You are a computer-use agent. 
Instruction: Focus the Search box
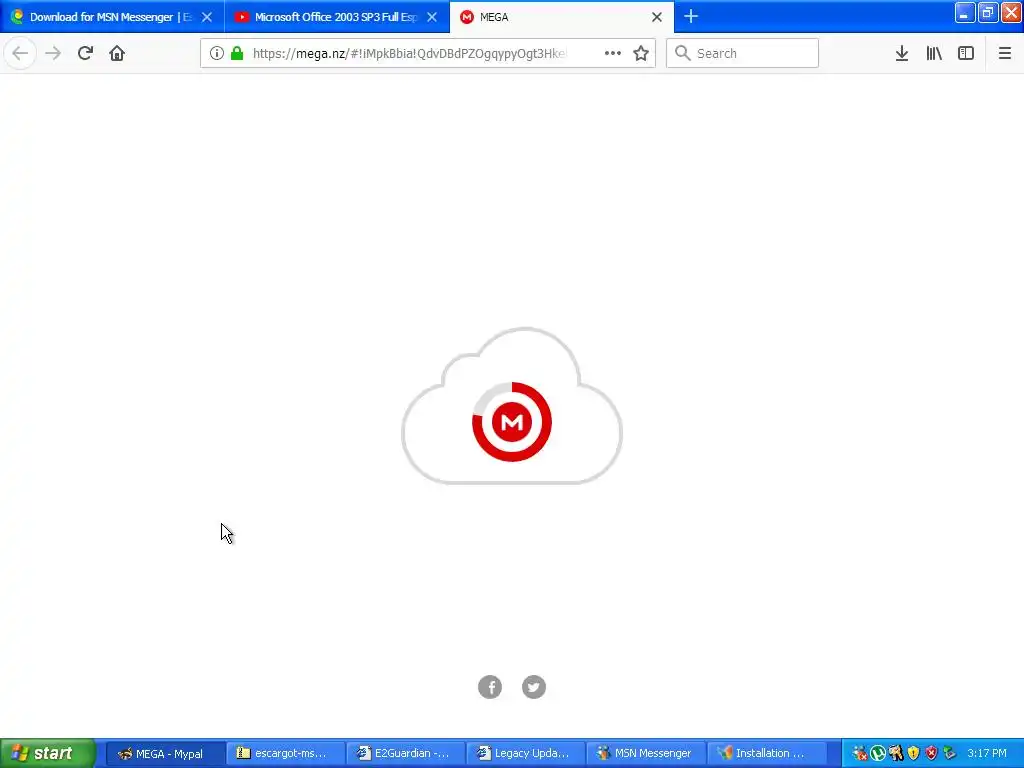click(743, 53)
